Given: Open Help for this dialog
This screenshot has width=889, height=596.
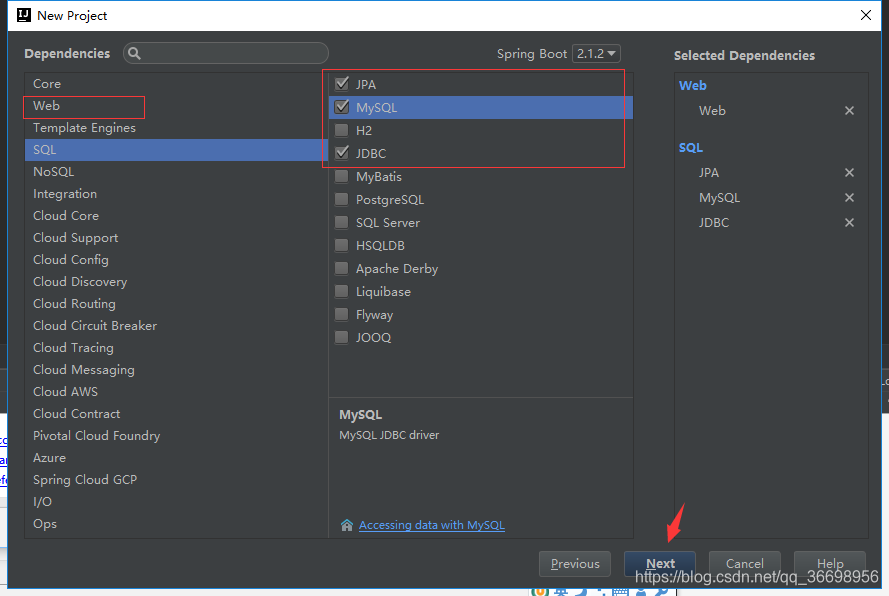Looking at the screenshot, I should pyautogui.click(x=829, y=564).
